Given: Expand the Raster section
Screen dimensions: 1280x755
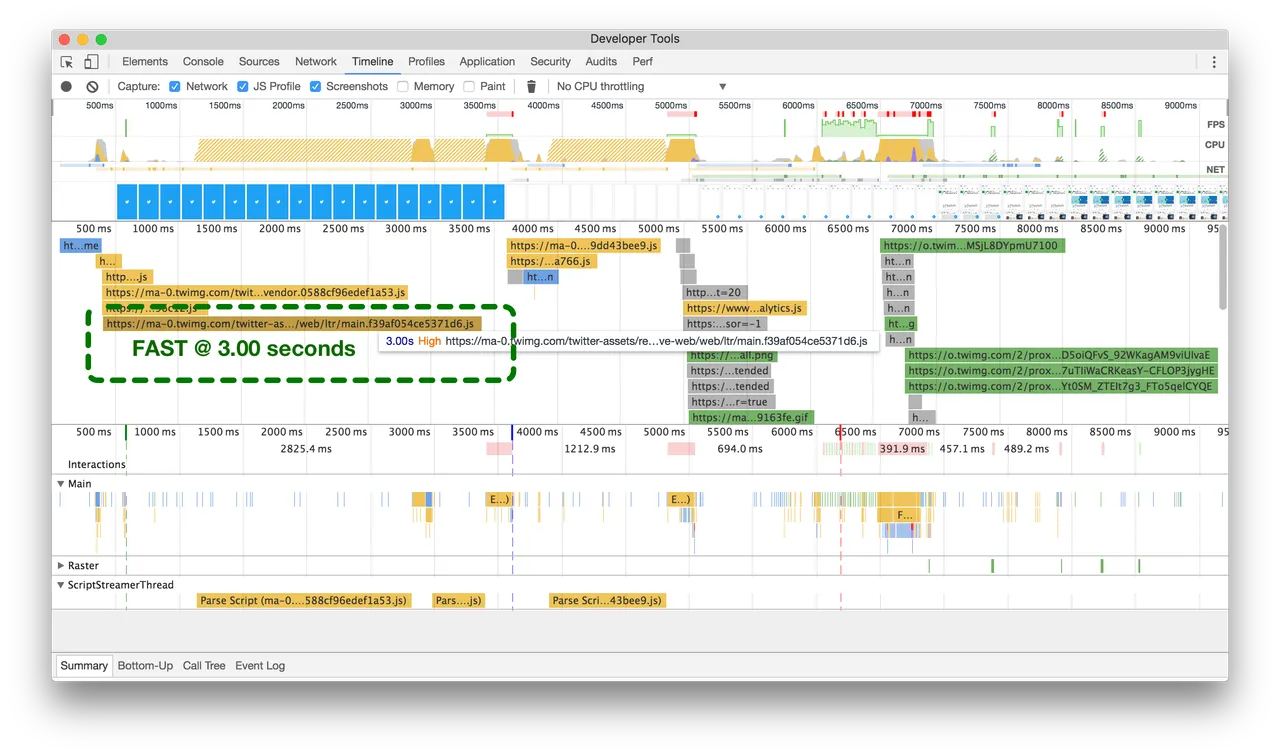Looking at the screenshot, I should coord(60,565).
